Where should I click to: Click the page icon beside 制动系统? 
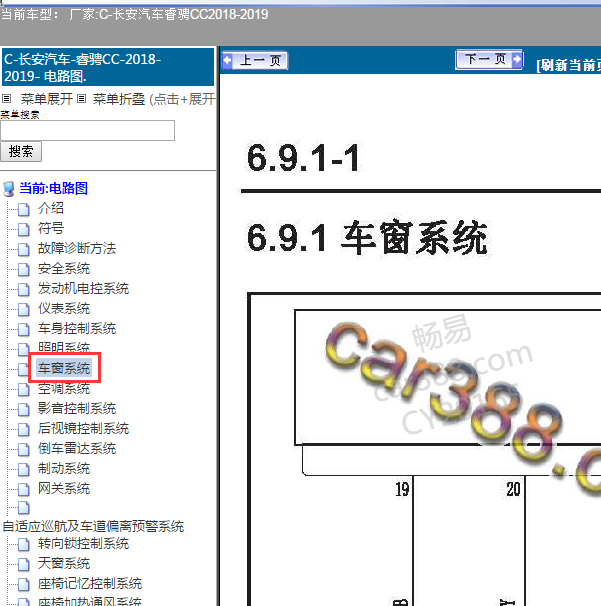[24, 470]
